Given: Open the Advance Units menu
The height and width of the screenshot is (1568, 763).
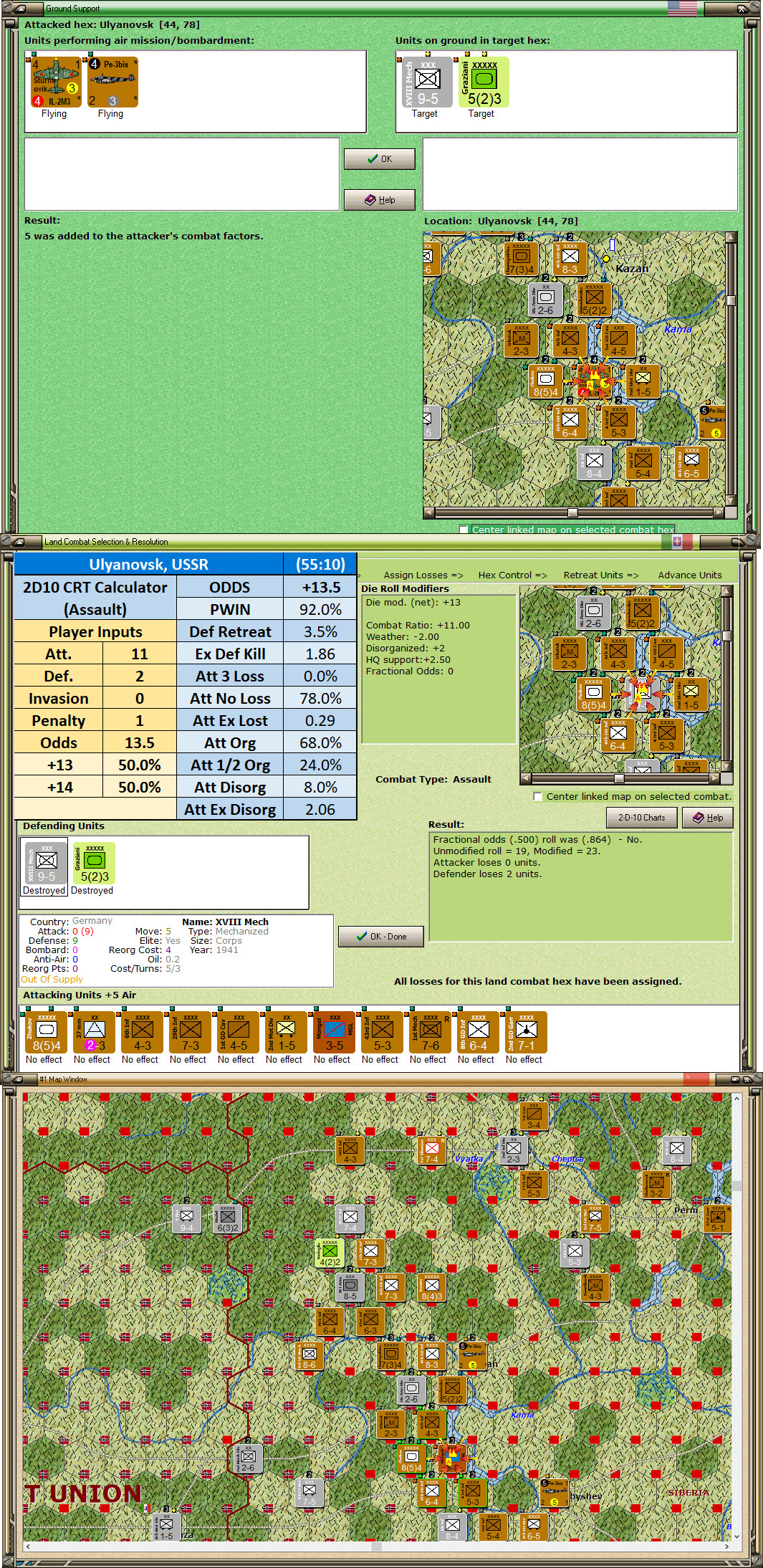Looking at the screenshot, I should pos(690,575).
